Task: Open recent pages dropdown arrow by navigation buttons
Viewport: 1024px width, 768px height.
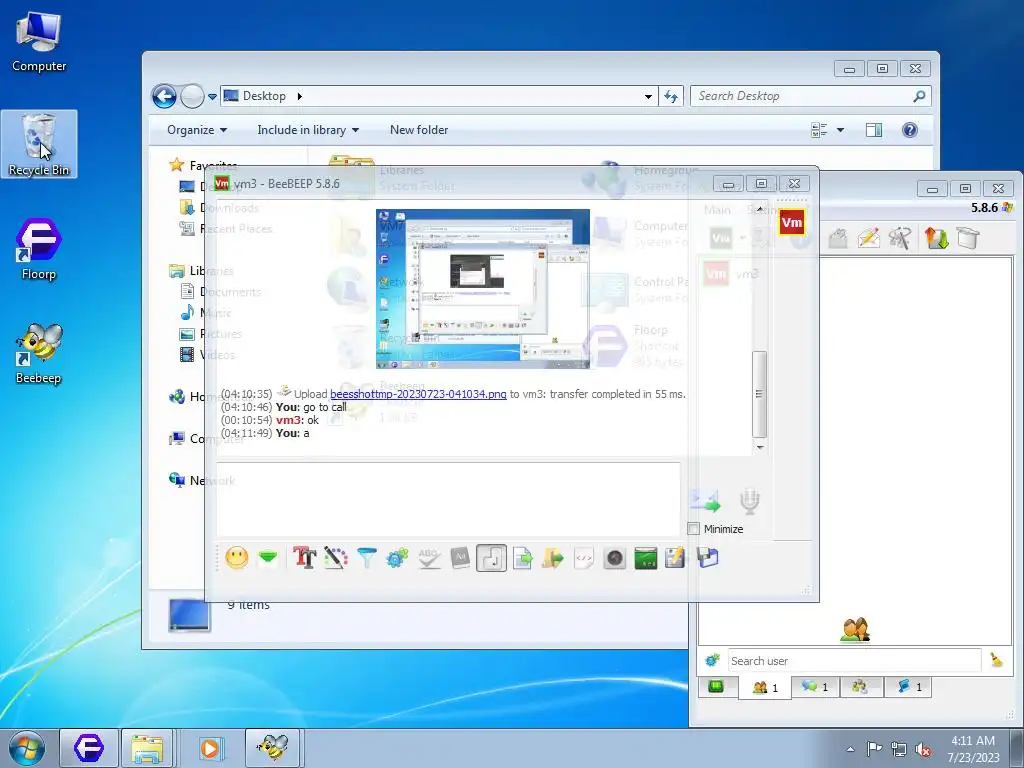Action: coord(212,97)
